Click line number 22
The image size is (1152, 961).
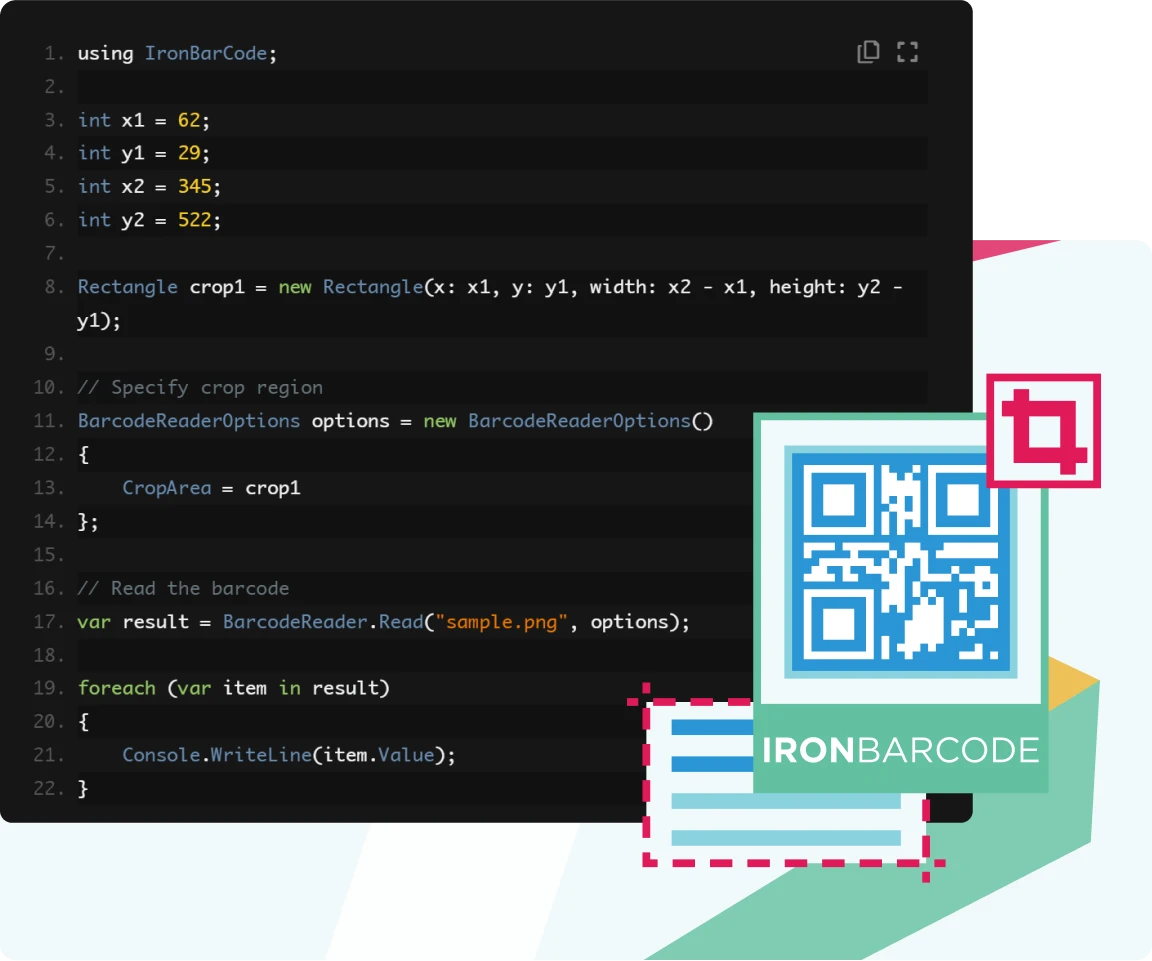click(x=48, y=788)
